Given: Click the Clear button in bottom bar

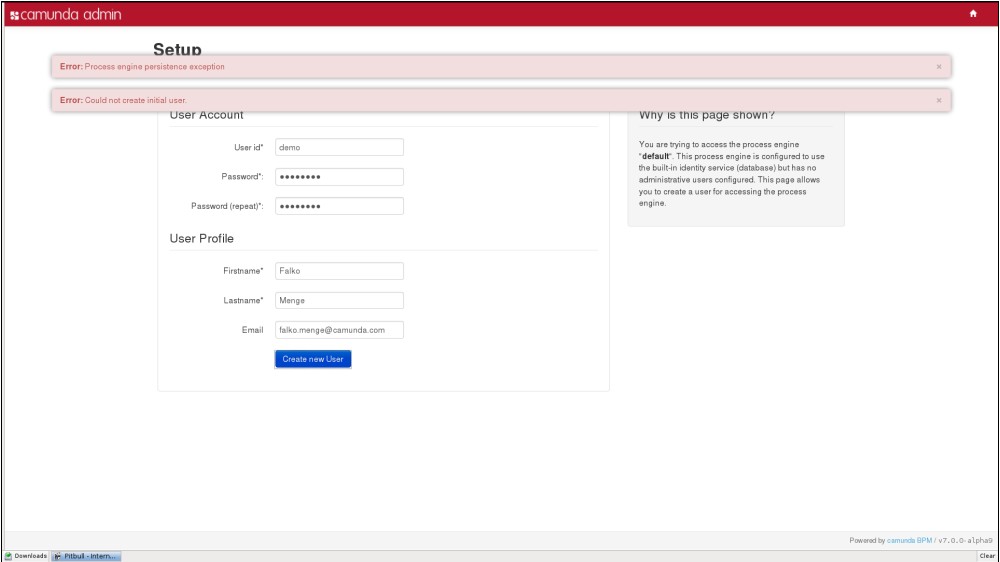Looking at the screenshot, I should pos(986,556).
